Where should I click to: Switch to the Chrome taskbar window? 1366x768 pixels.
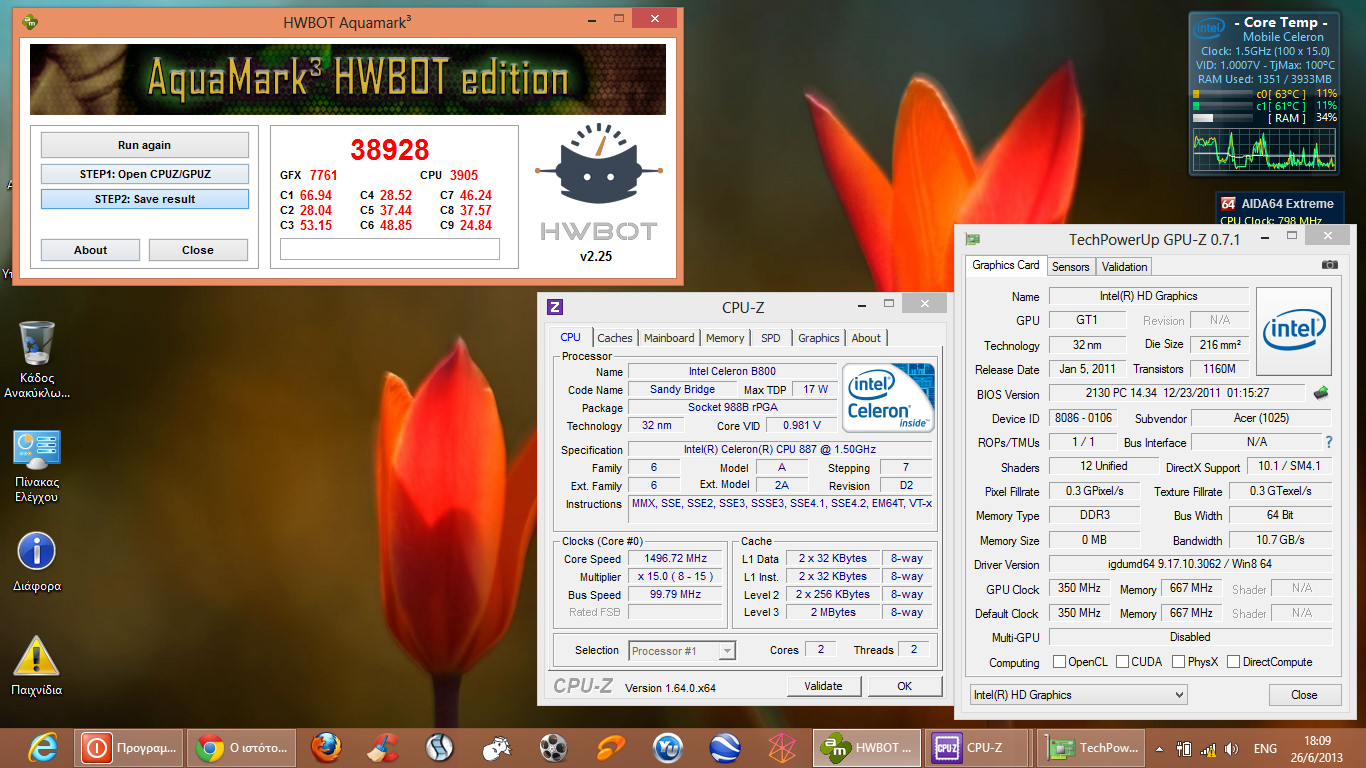(x=243, y=747)
